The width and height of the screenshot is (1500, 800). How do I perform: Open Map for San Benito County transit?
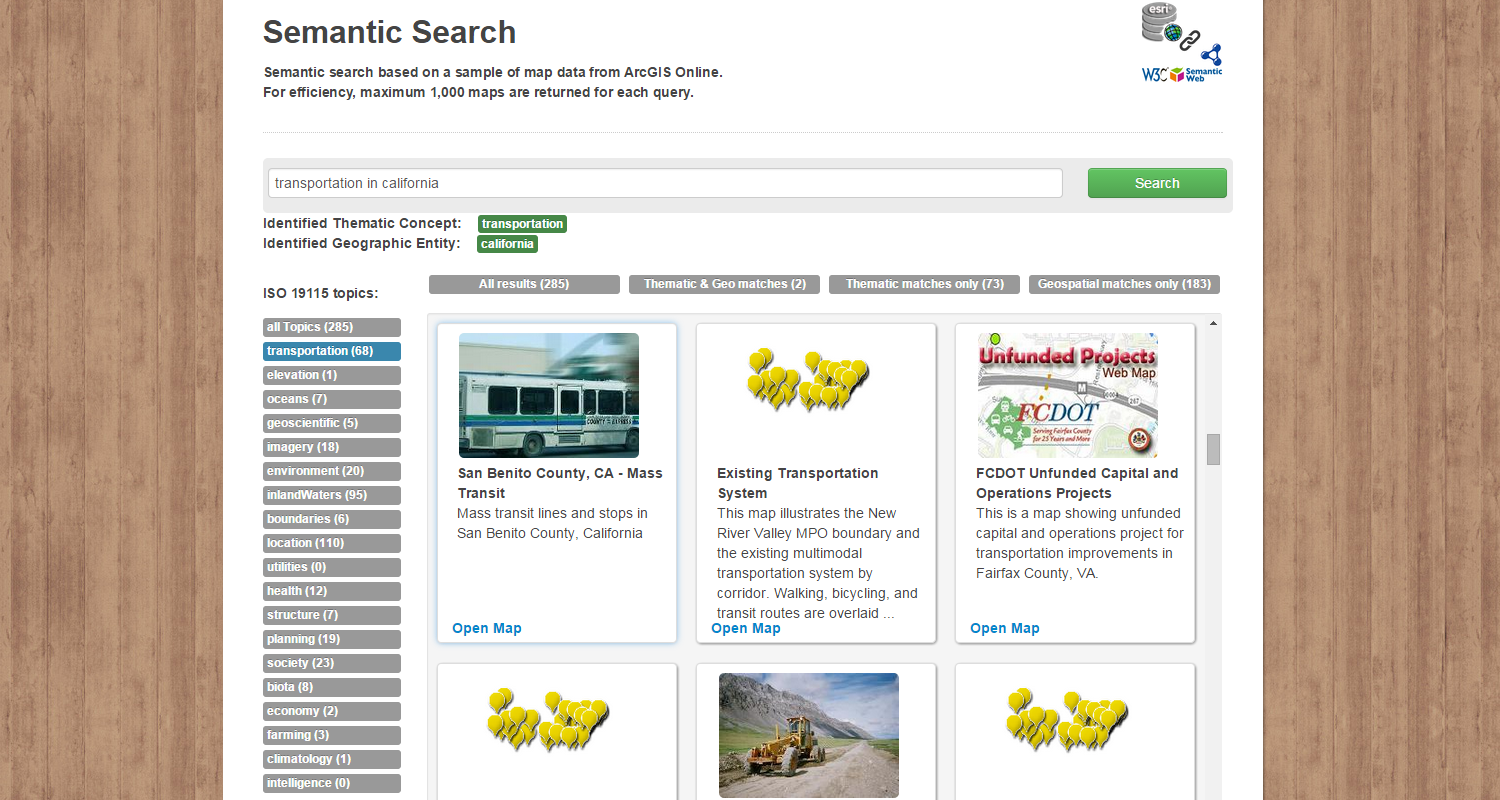click(487, 628)
